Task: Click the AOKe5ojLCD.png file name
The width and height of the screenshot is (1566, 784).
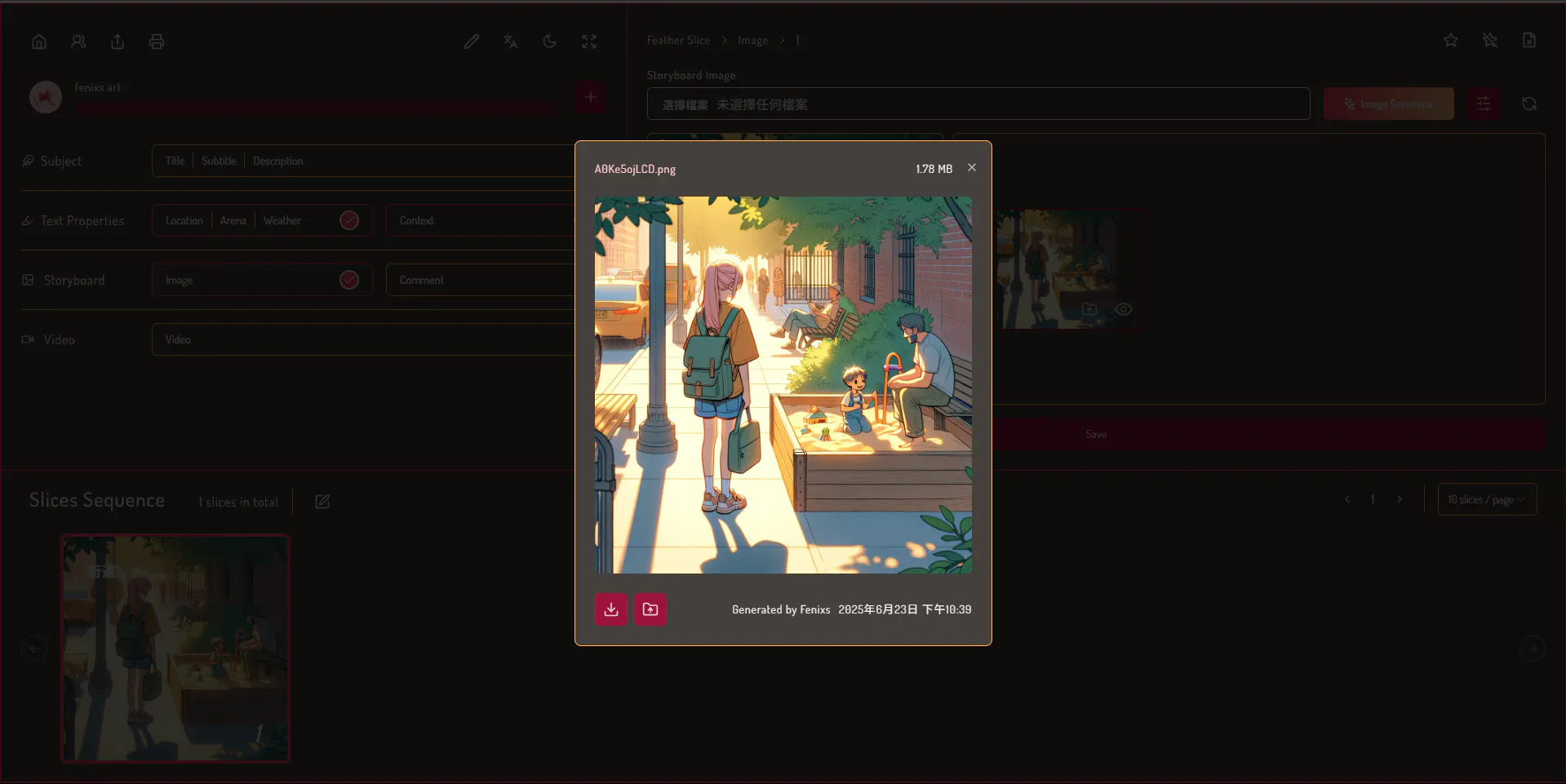Action: click(635, 169)
